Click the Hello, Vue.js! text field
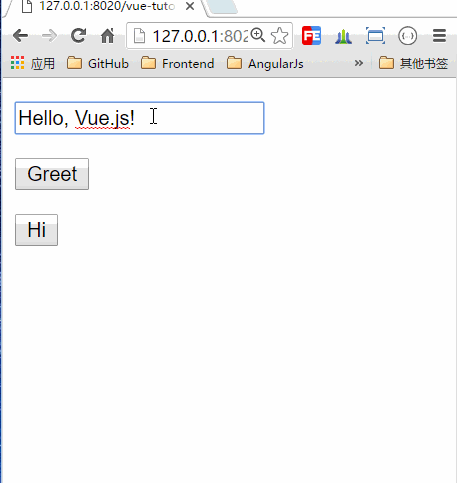Screen dimensions: 457x483 point(140,118)
